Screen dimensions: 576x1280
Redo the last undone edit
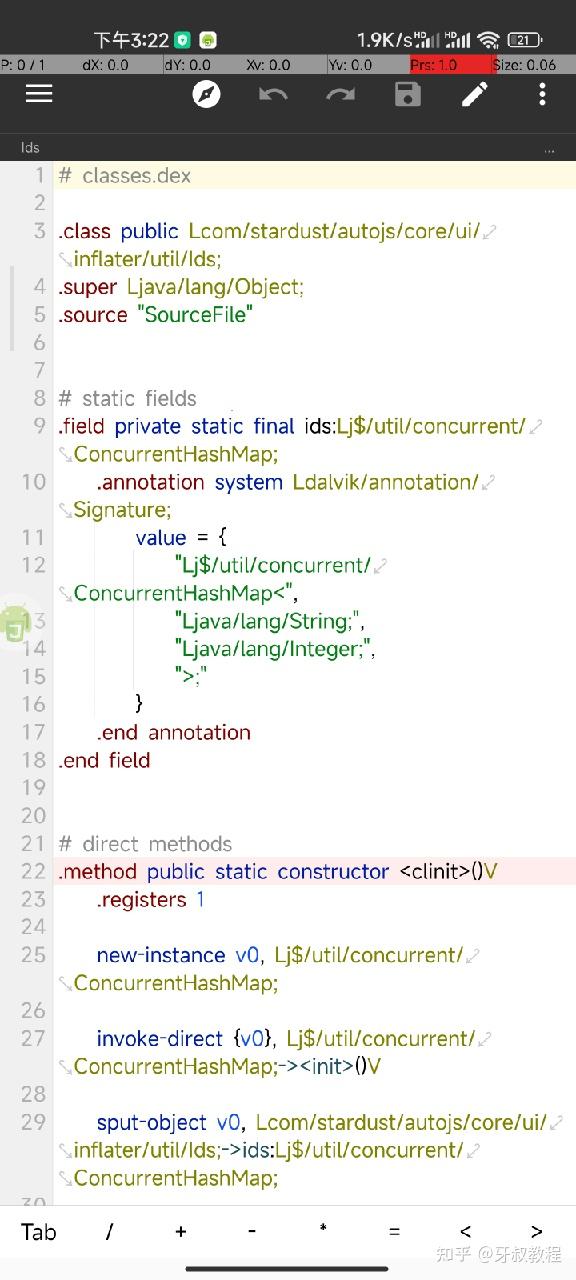click(341, 95)
